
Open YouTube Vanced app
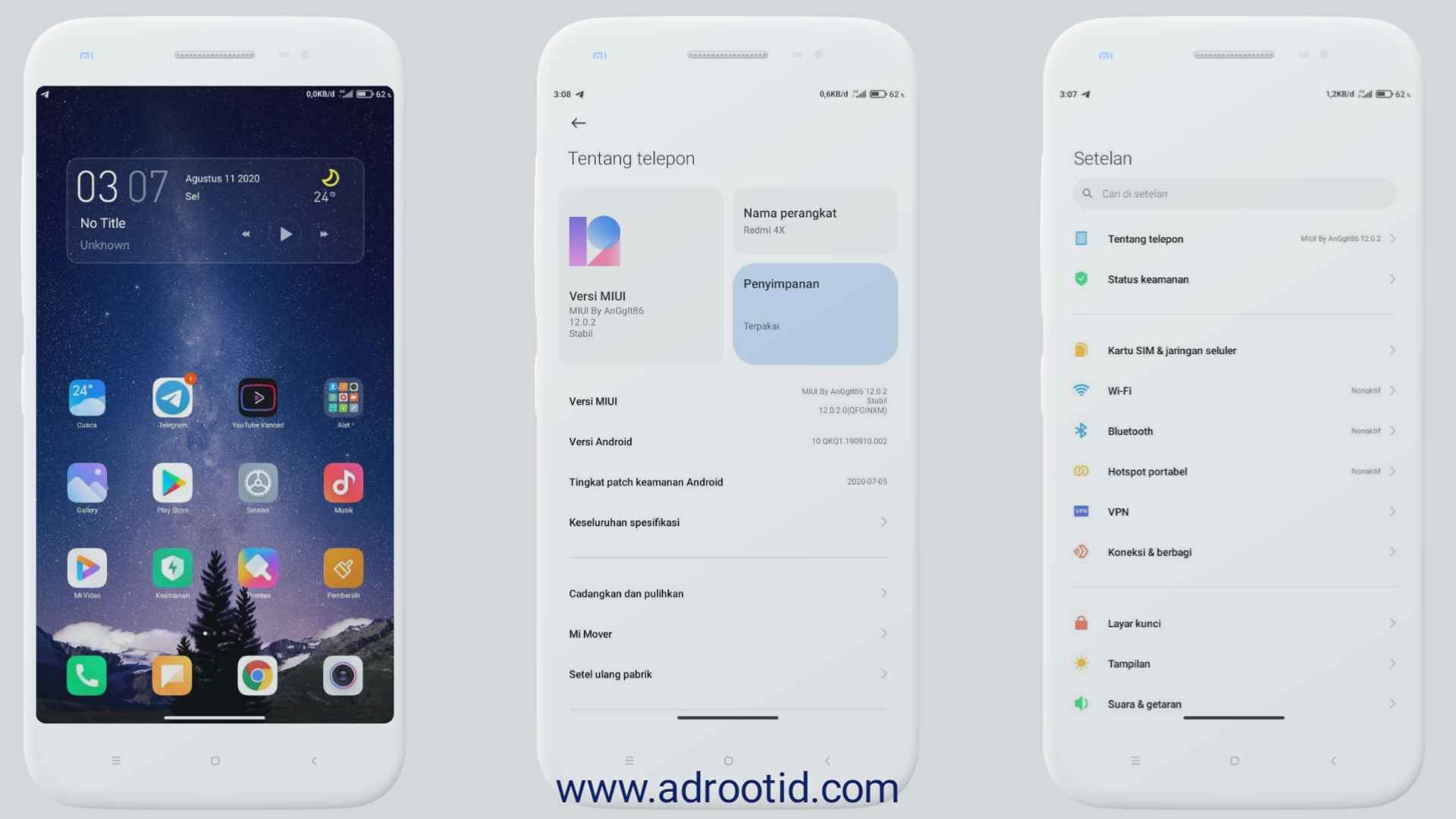pyautogui.click(x=257, y=398)
